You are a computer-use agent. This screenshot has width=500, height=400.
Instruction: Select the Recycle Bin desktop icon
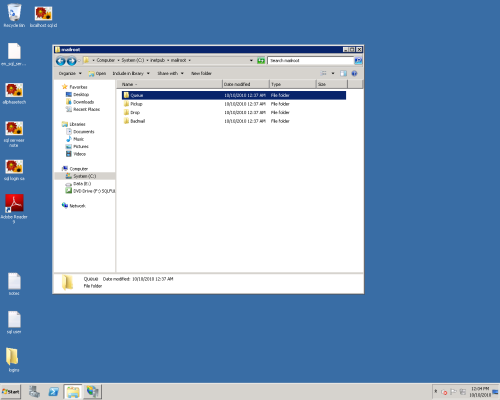point(14,16)
